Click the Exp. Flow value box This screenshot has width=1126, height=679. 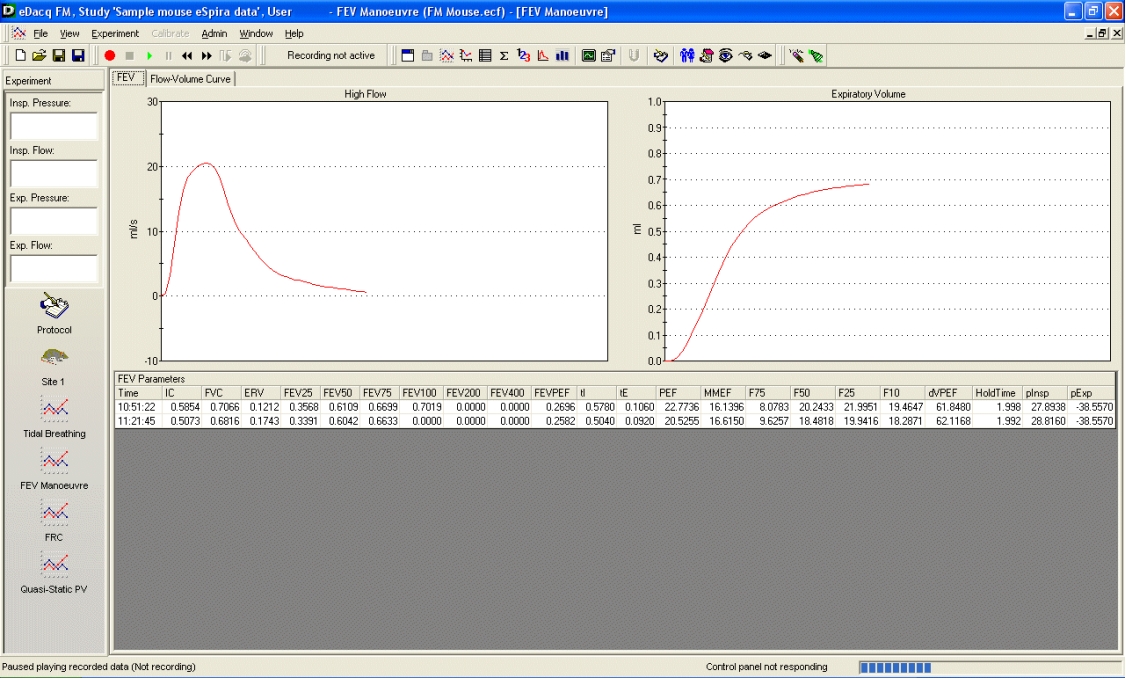click(54, 269)
